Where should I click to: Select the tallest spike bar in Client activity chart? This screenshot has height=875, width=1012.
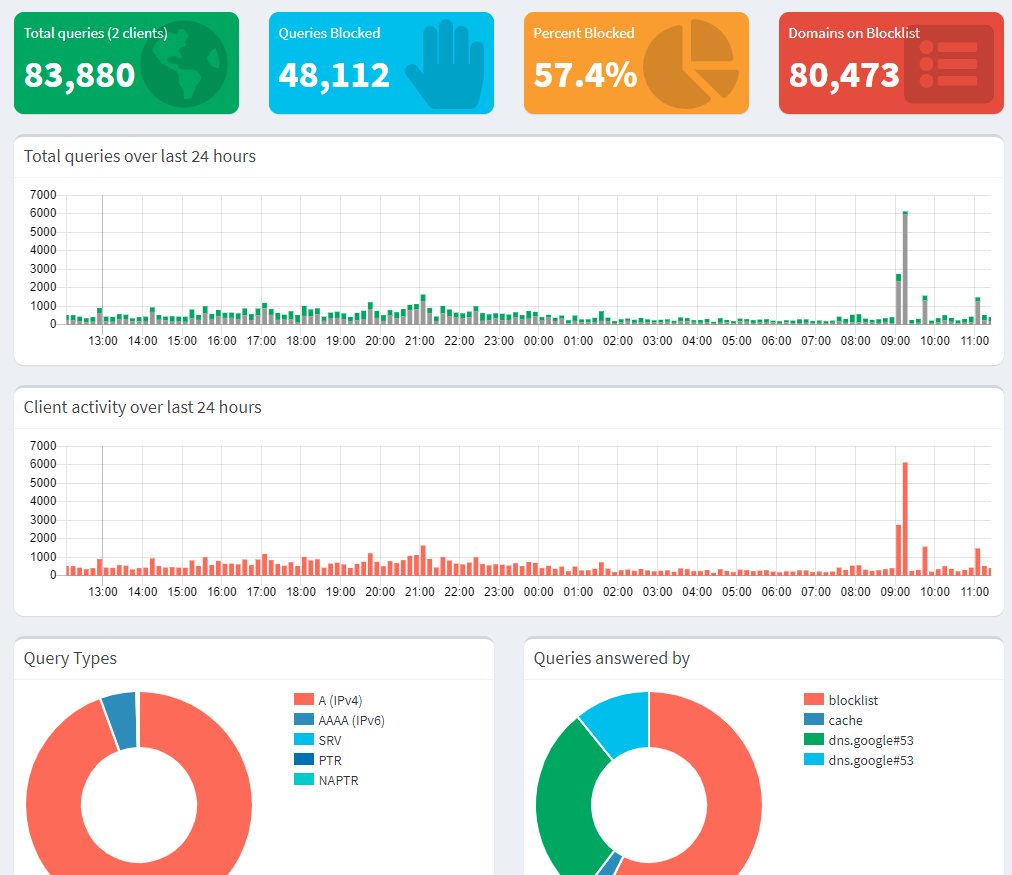(905, 519)
